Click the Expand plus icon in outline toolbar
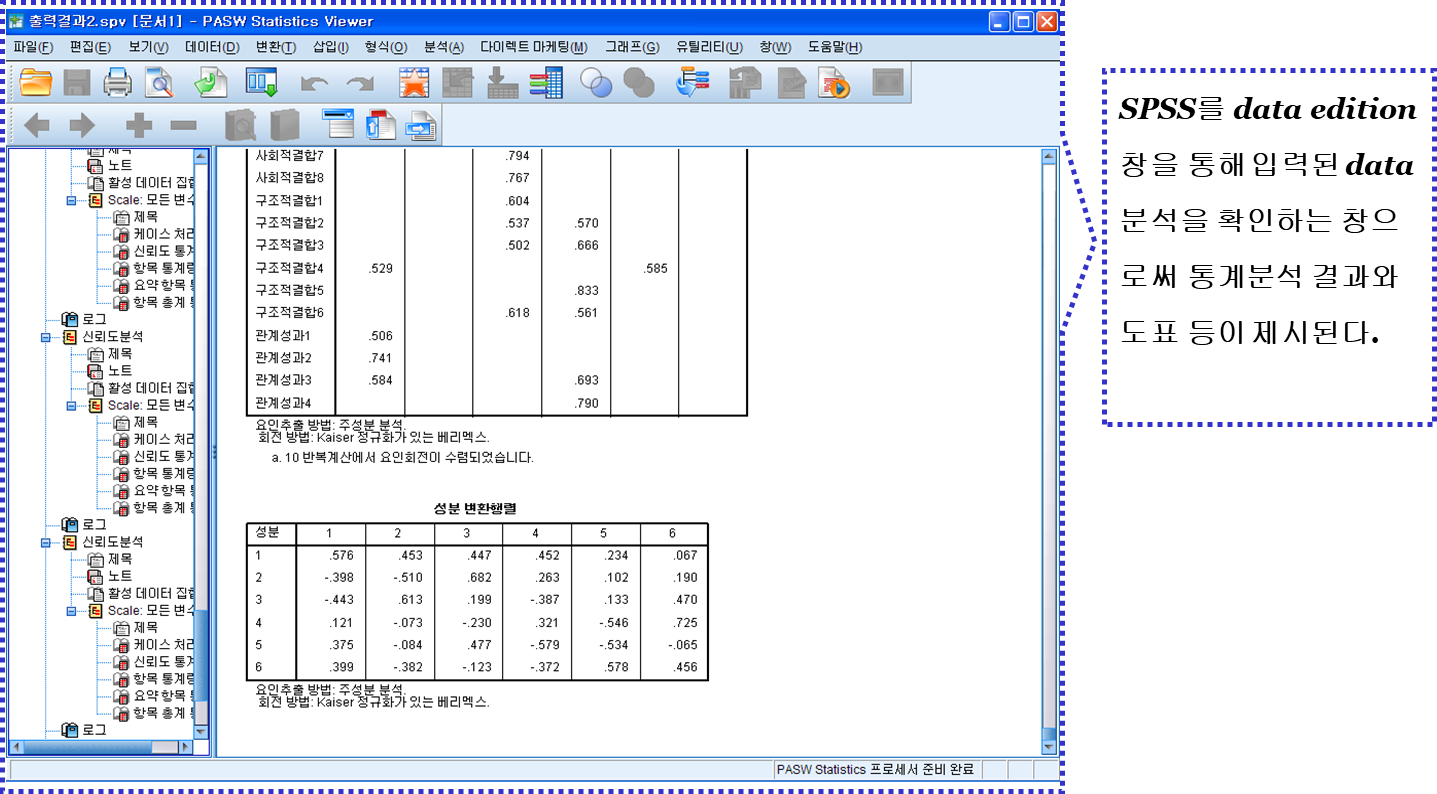1437x794 pixels. pos(139,125)
